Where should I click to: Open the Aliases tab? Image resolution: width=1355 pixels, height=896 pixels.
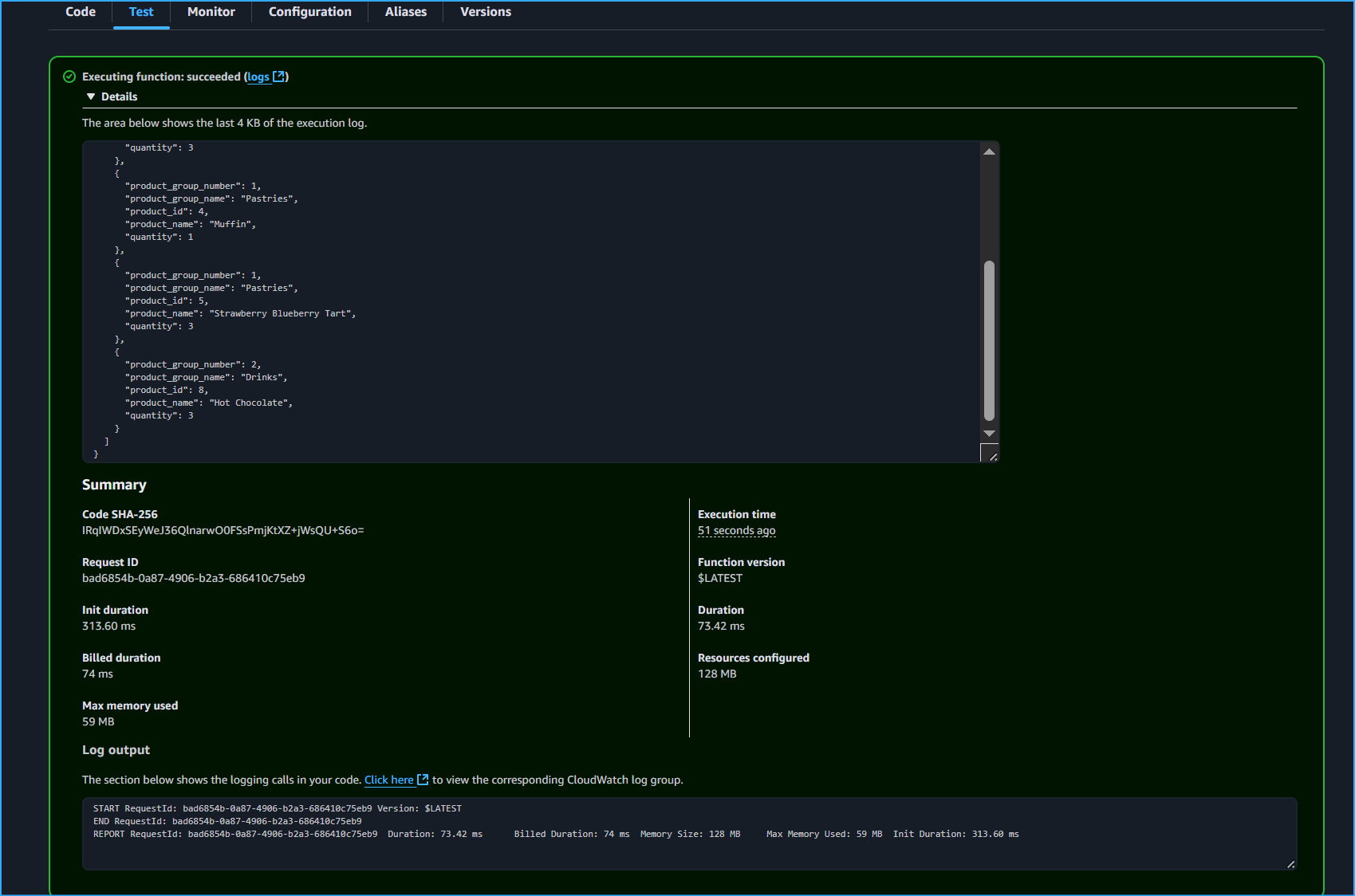point(405,12)
